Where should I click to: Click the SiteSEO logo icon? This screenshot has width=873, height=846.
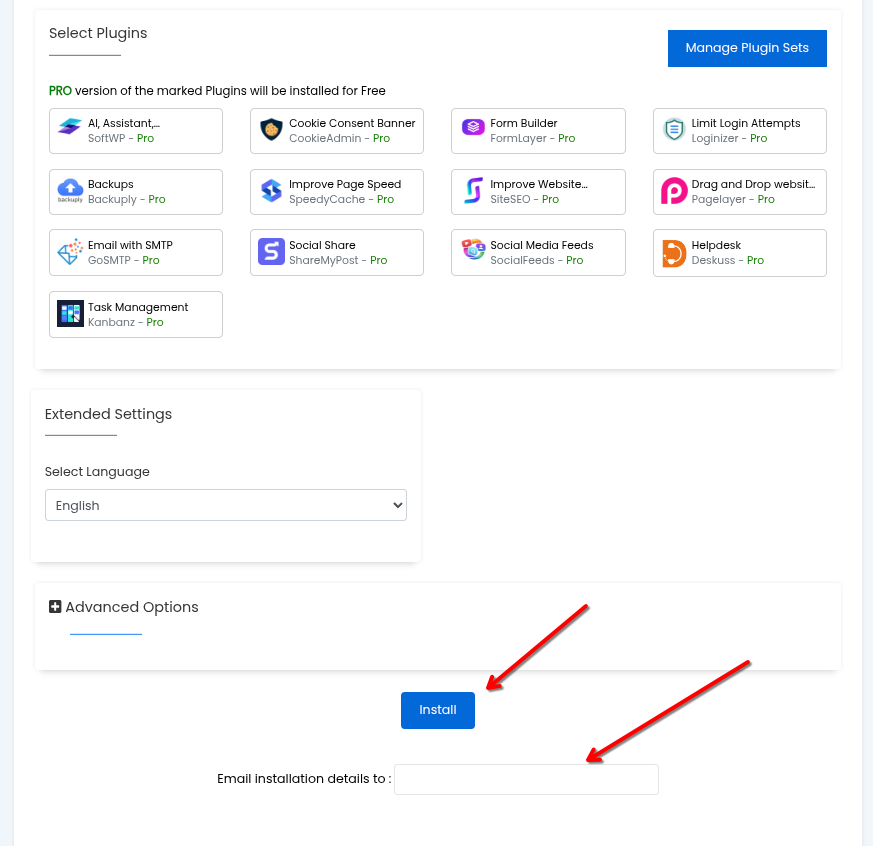click(473, 190)
